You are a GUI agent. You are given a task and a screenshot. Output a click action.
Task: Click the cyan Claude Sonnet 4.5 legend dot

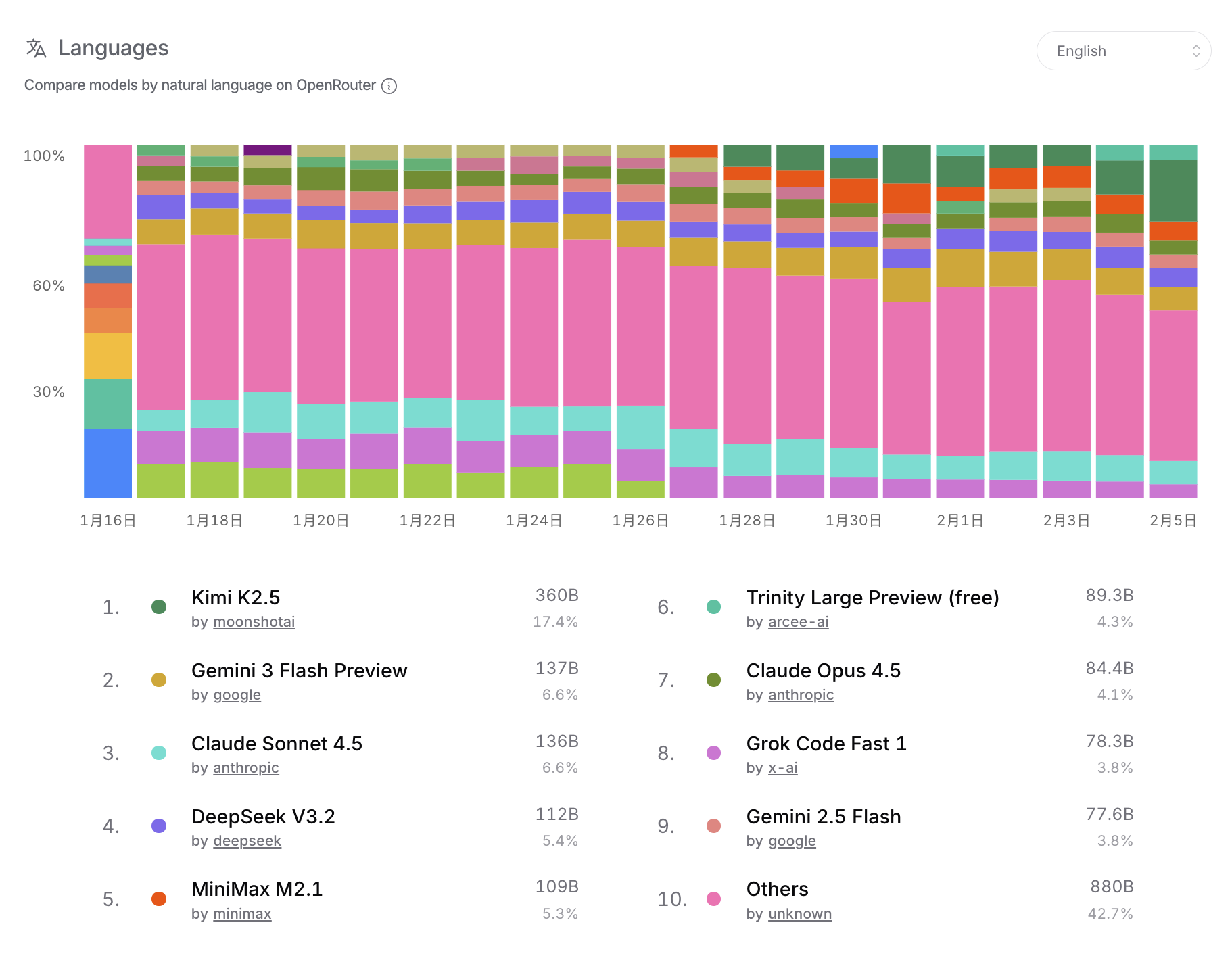click(x=159, y=753)
